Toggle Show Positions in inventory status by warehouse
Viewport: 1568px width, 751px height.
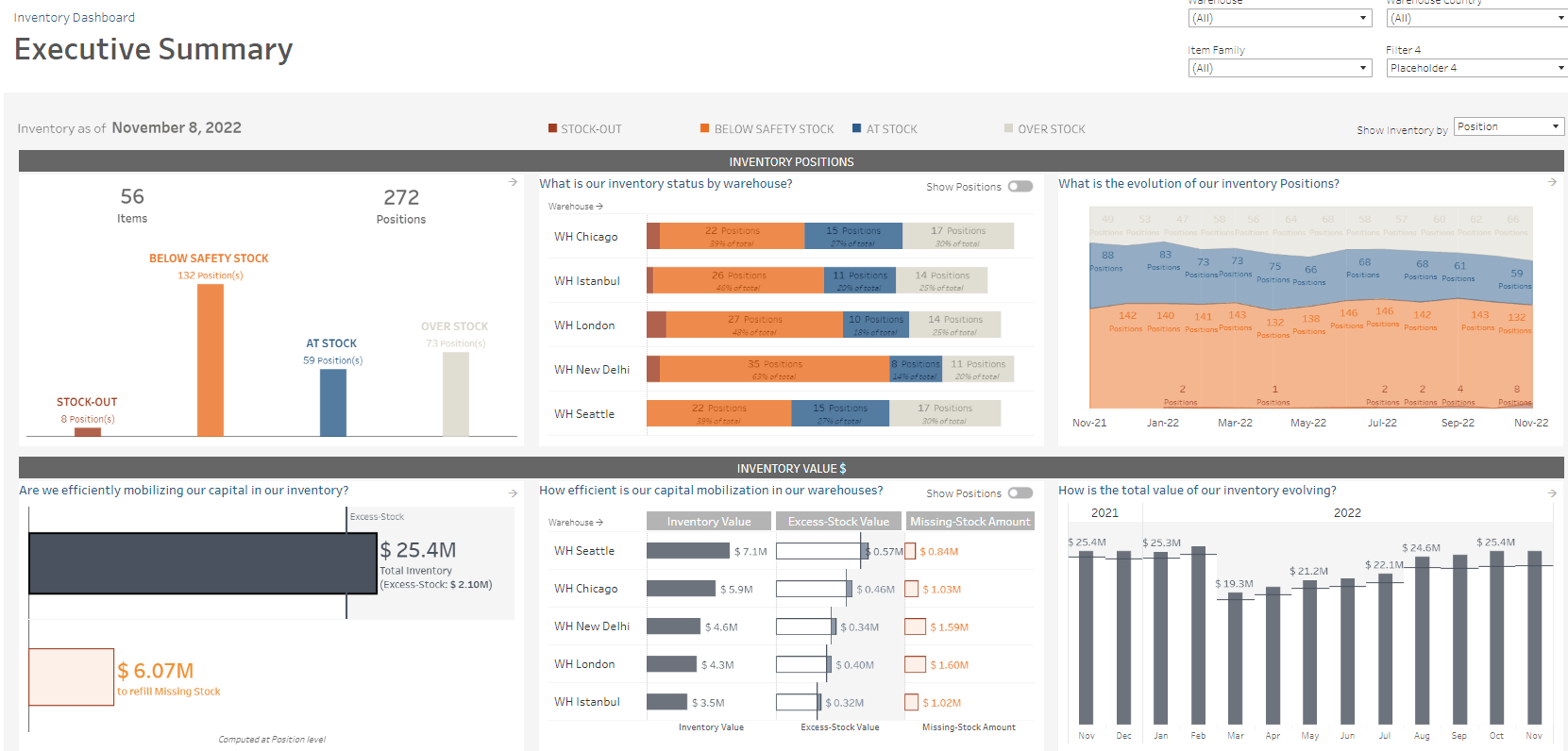(x=1020, y=187)
